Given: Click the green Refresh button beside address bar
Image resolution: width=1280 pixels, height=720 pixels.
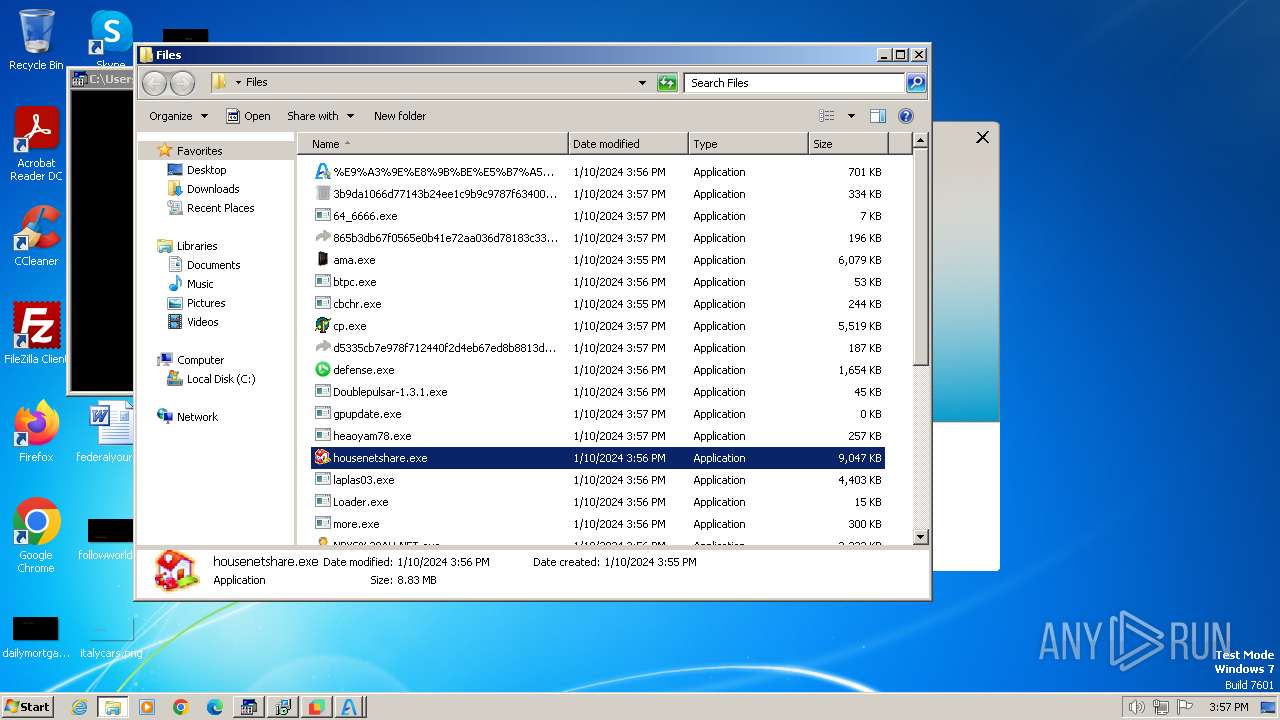Looking at the screenshot, I should (667, 83).
